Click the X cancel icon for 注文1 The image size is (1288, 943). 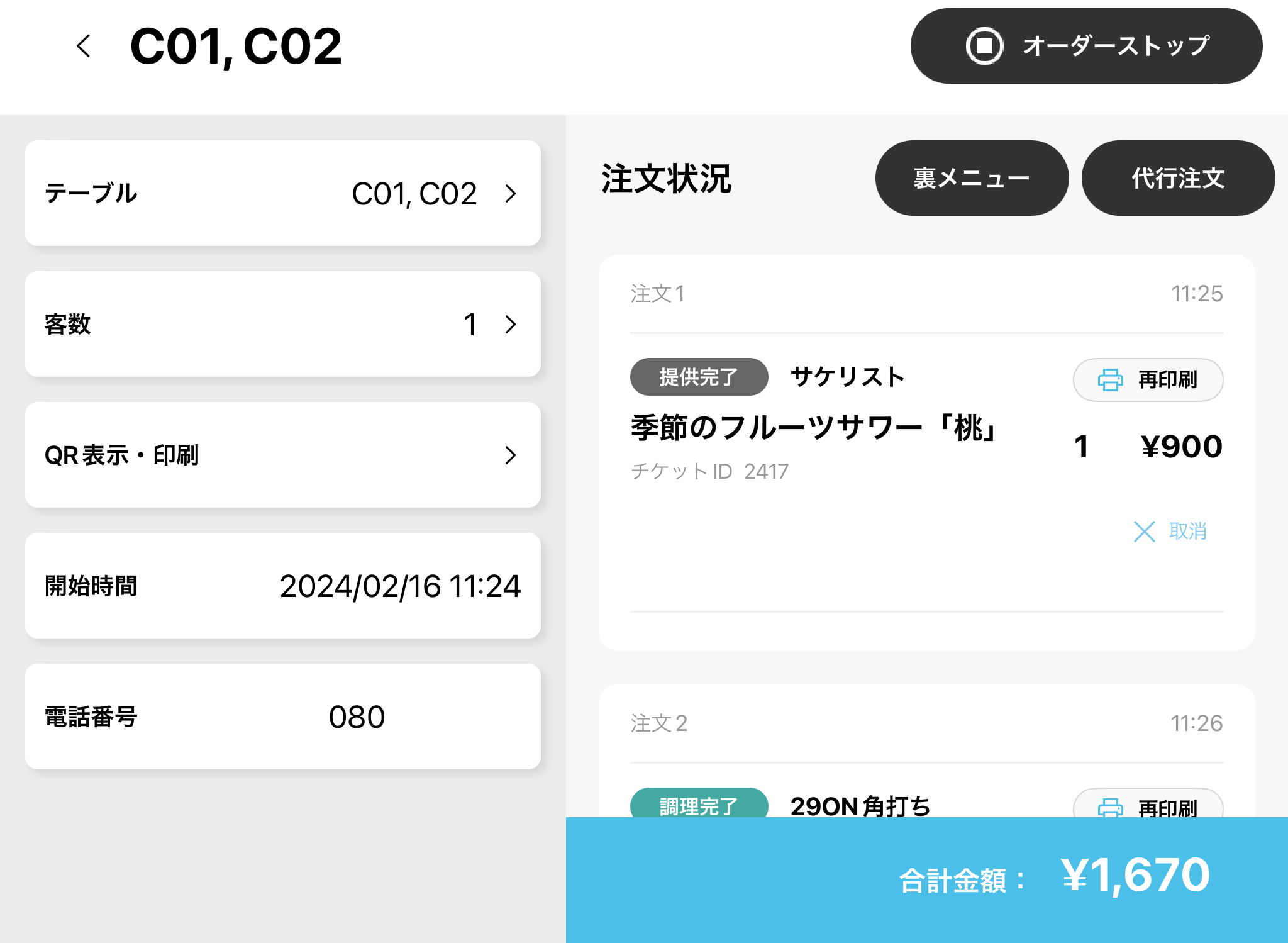(1144, 532)
